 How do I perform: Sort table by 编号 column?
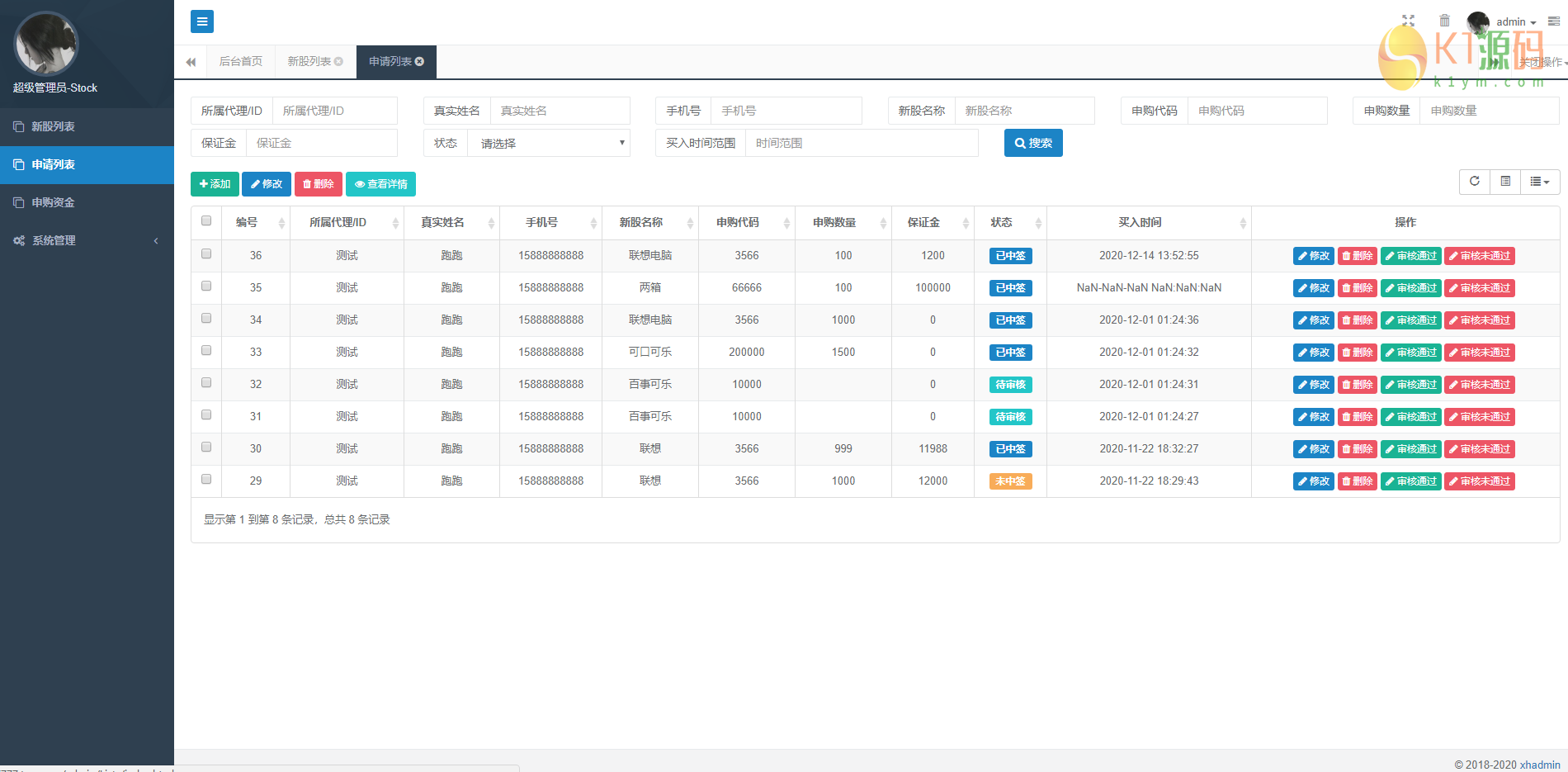coord(256,223)
